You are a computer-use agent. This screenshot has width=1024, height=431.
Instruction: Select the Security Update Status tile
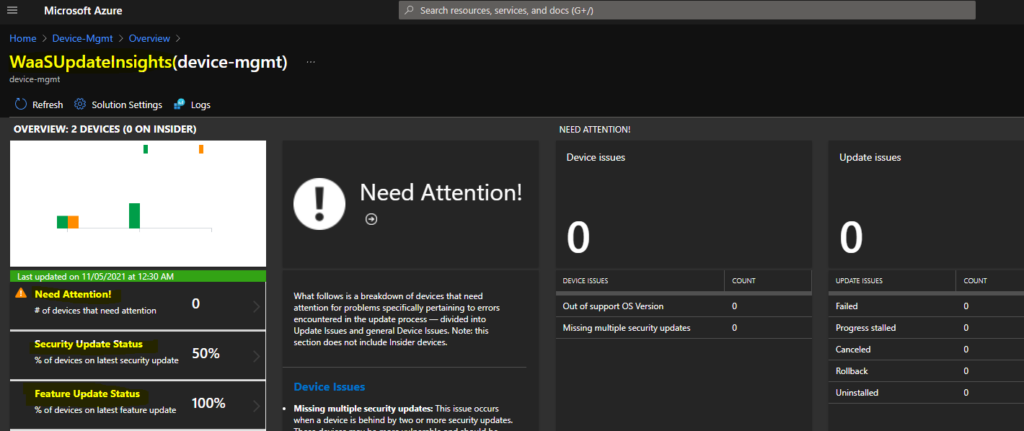pyautogui.click(x=138, y=355)
